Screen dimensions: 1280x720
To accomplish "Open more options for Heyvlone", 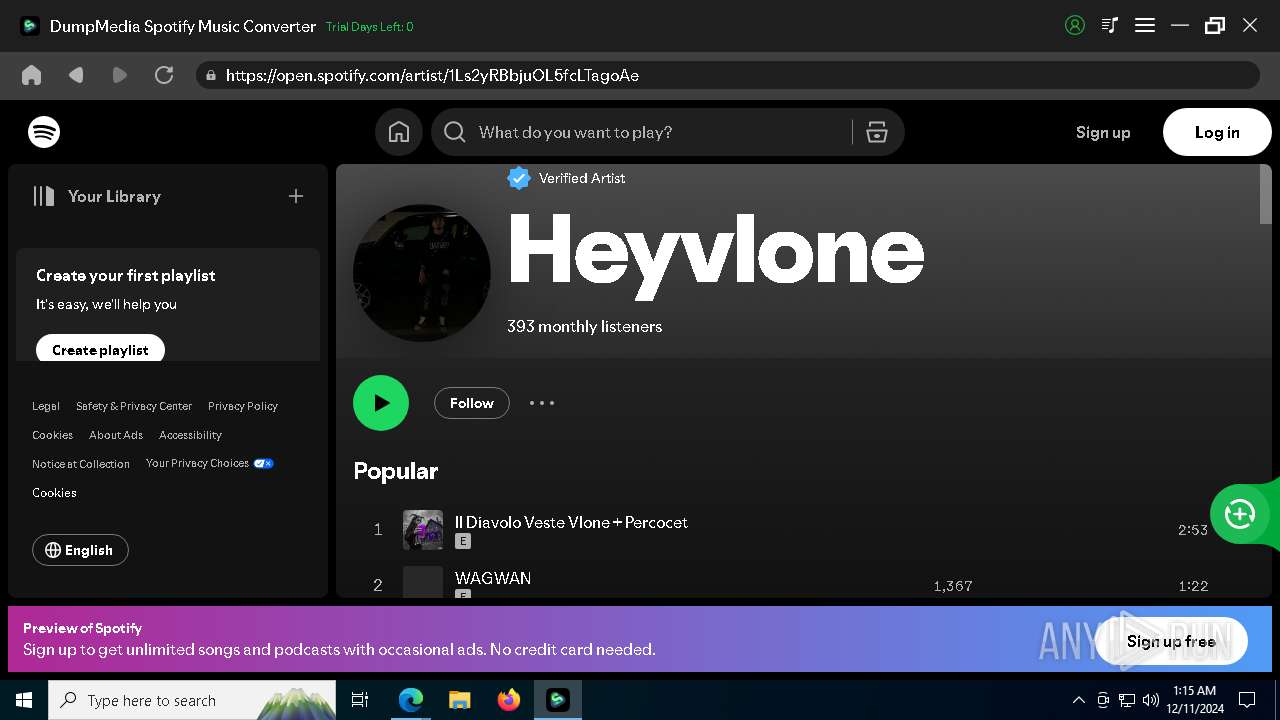I will click(x=542, y=403).
